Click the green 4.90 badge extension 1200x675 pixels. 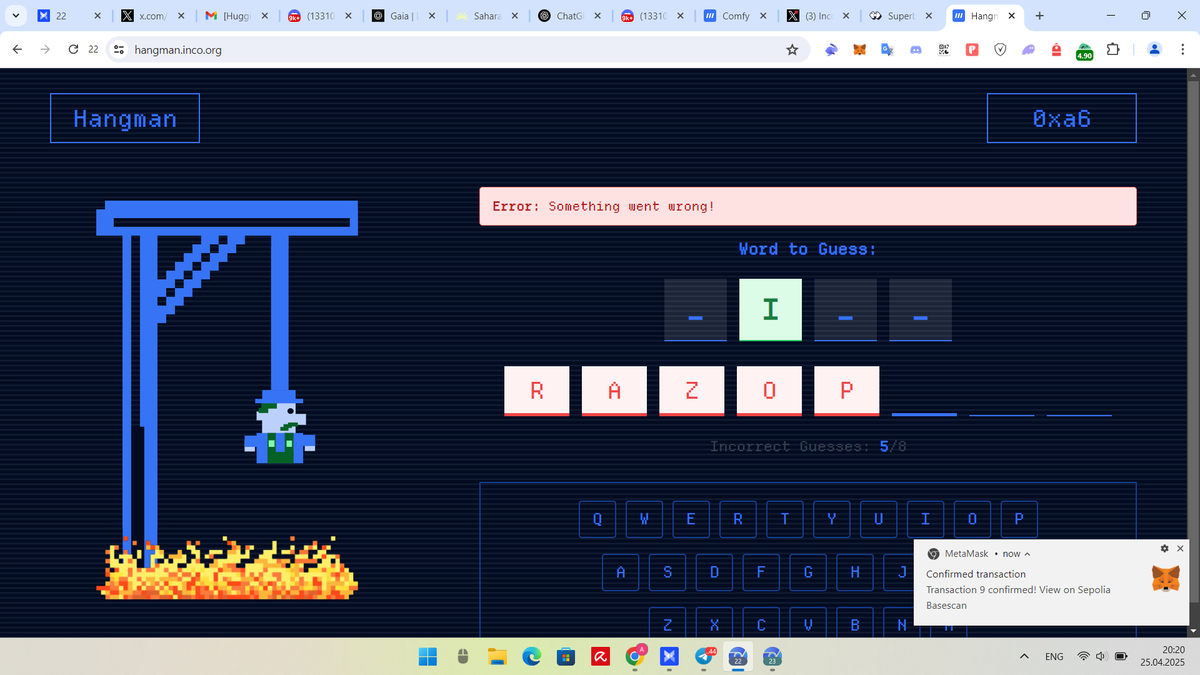click(1084, 51)
